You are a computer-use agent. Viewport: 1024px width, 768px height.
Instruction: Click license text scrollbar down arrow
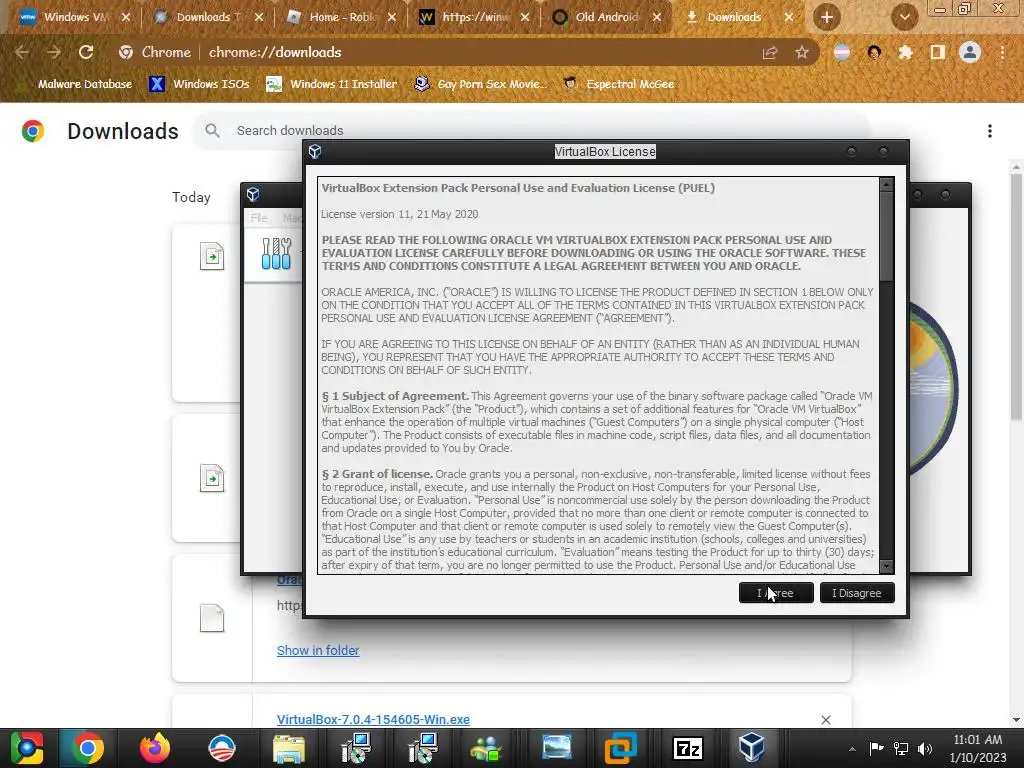[886, 566]
